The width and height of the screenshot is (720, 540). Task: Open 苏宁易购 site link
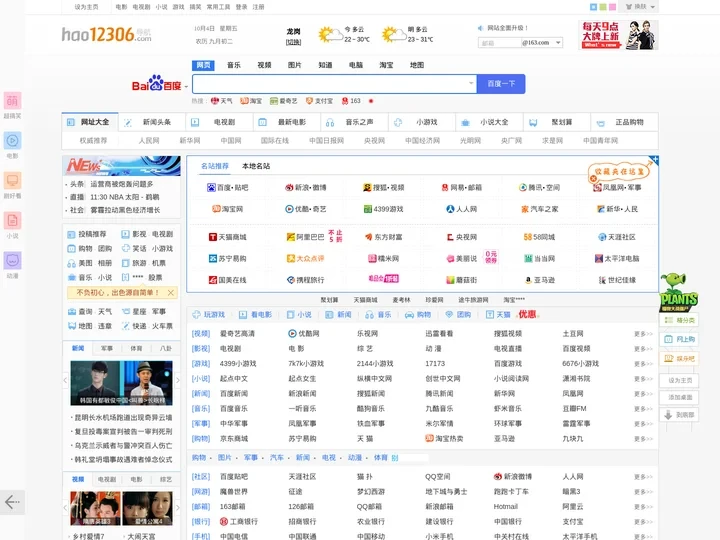(x=228, y=259)
